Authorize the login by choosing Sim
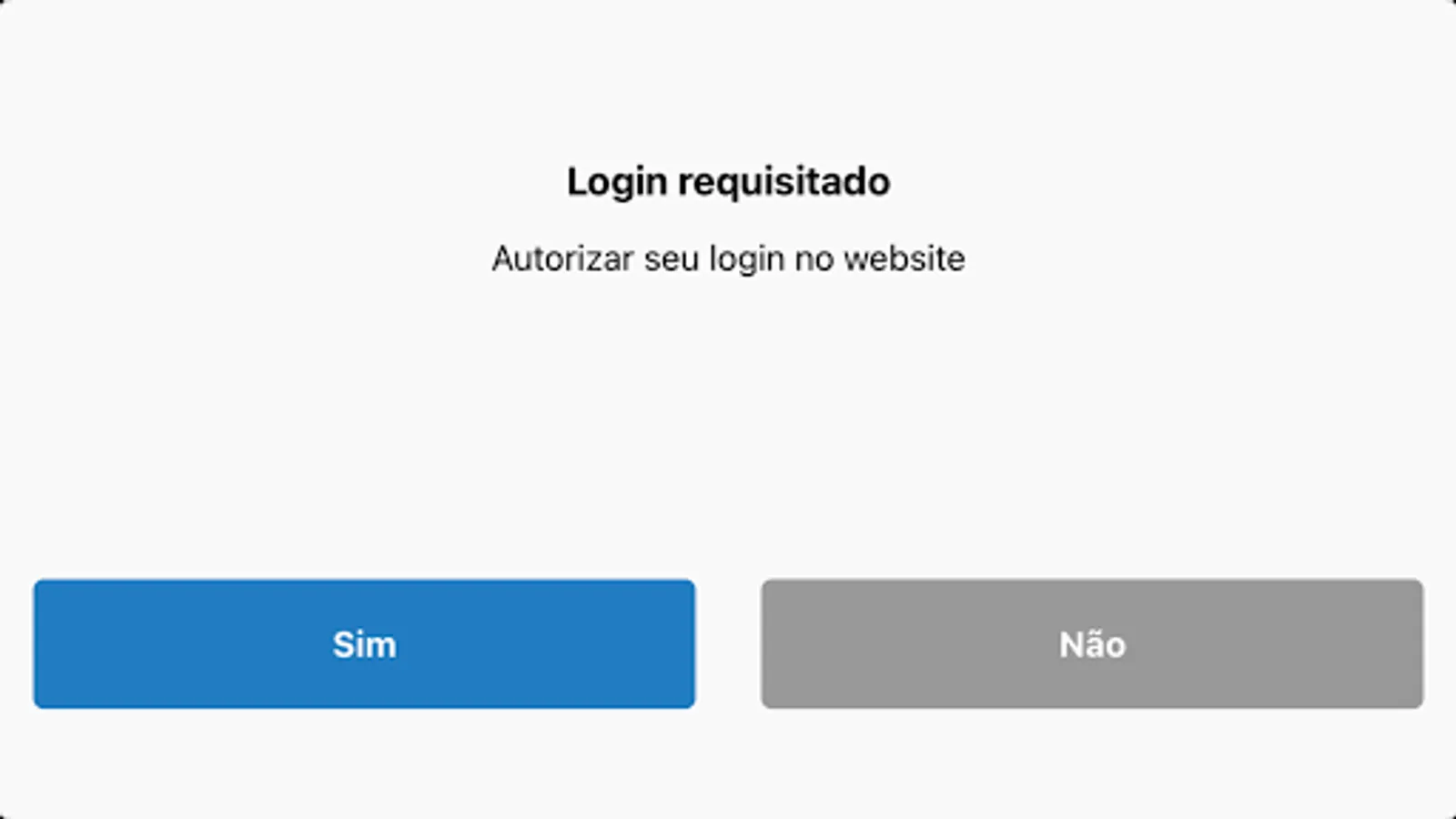Screen dimensions: 1456x819 coord(364,643)
